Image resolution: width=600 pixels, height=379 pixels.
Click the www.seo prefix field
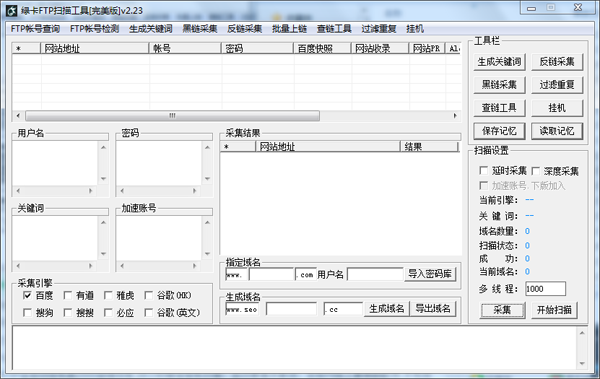[242, 309]
